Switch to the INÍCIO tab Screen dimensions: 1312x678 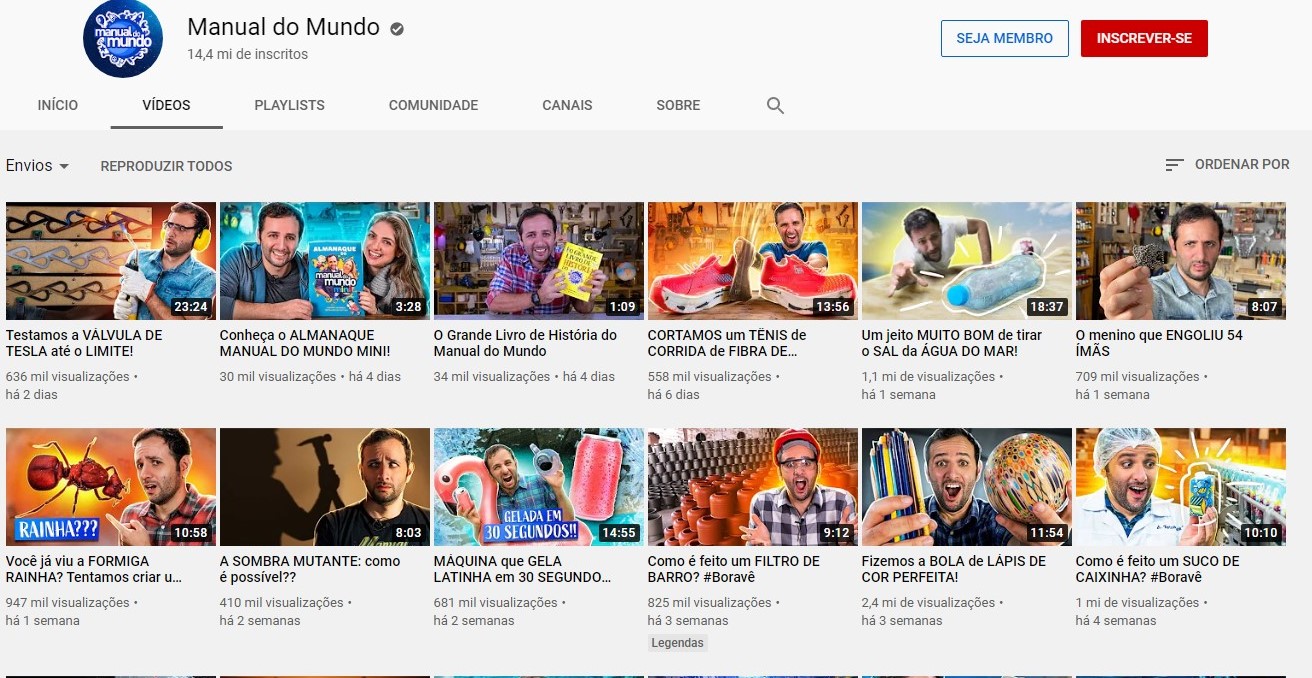57,105
